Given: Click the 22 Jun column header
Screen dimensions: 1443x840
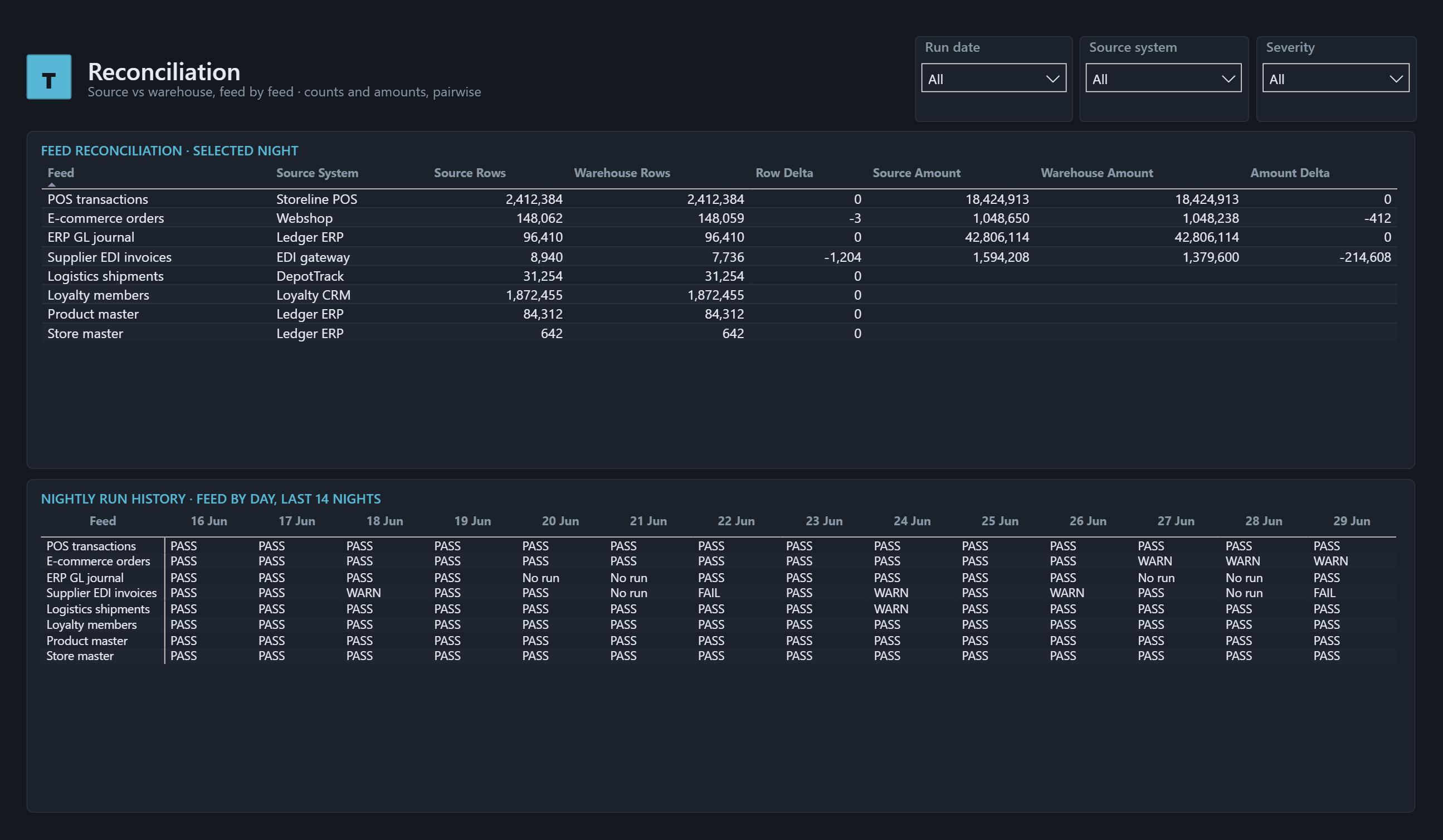Looking at the screenshot, I should [x=736, y=521].
